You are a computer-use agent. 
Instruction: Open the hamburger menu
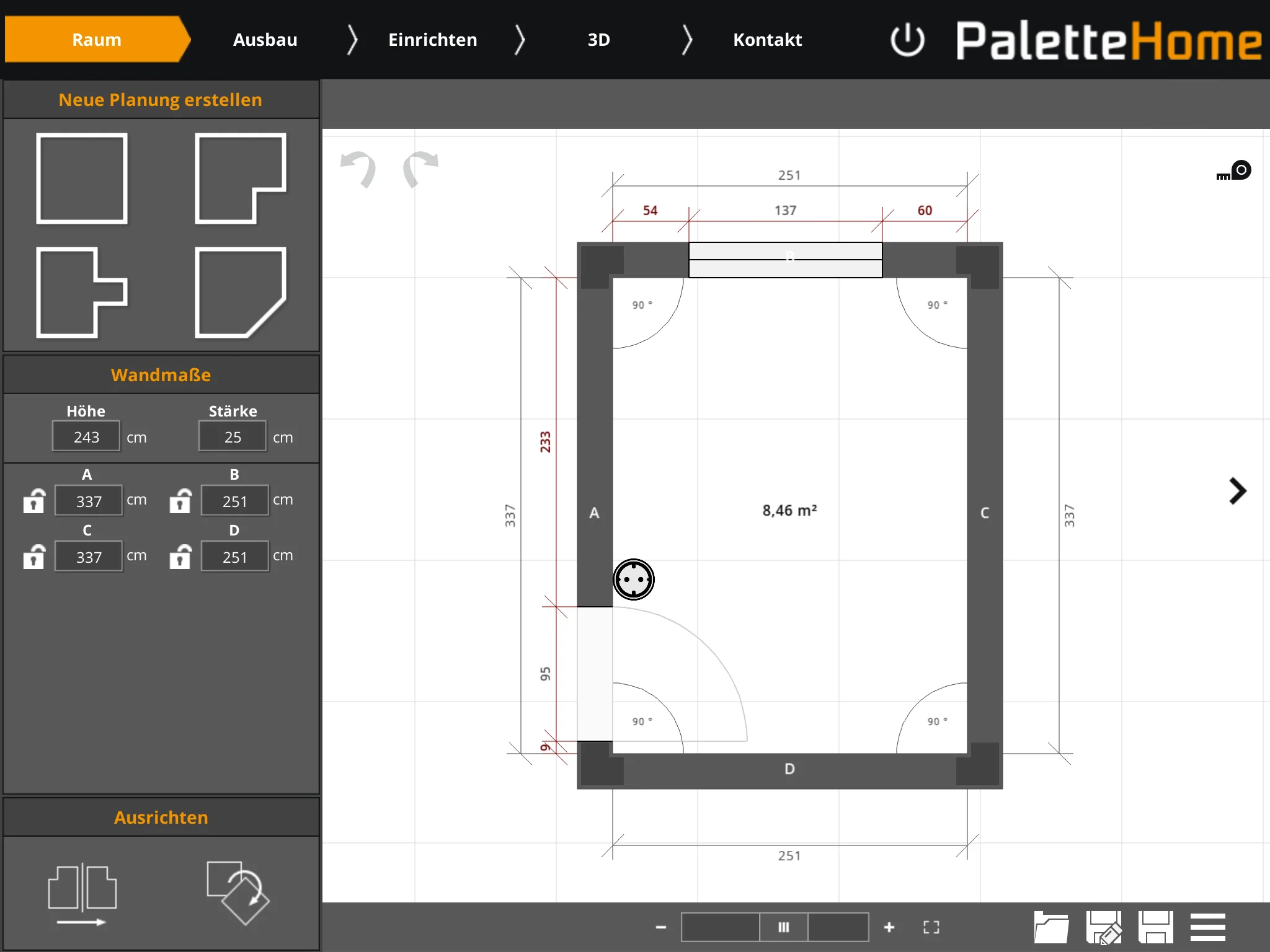1208,927
